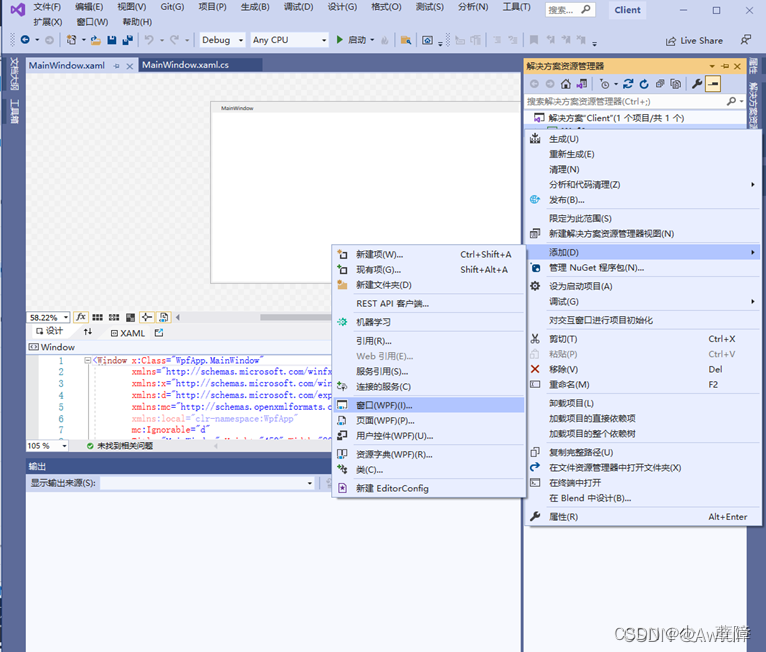Click 管理 NuGet 程序包(N)... menu entry

(596, 267)
